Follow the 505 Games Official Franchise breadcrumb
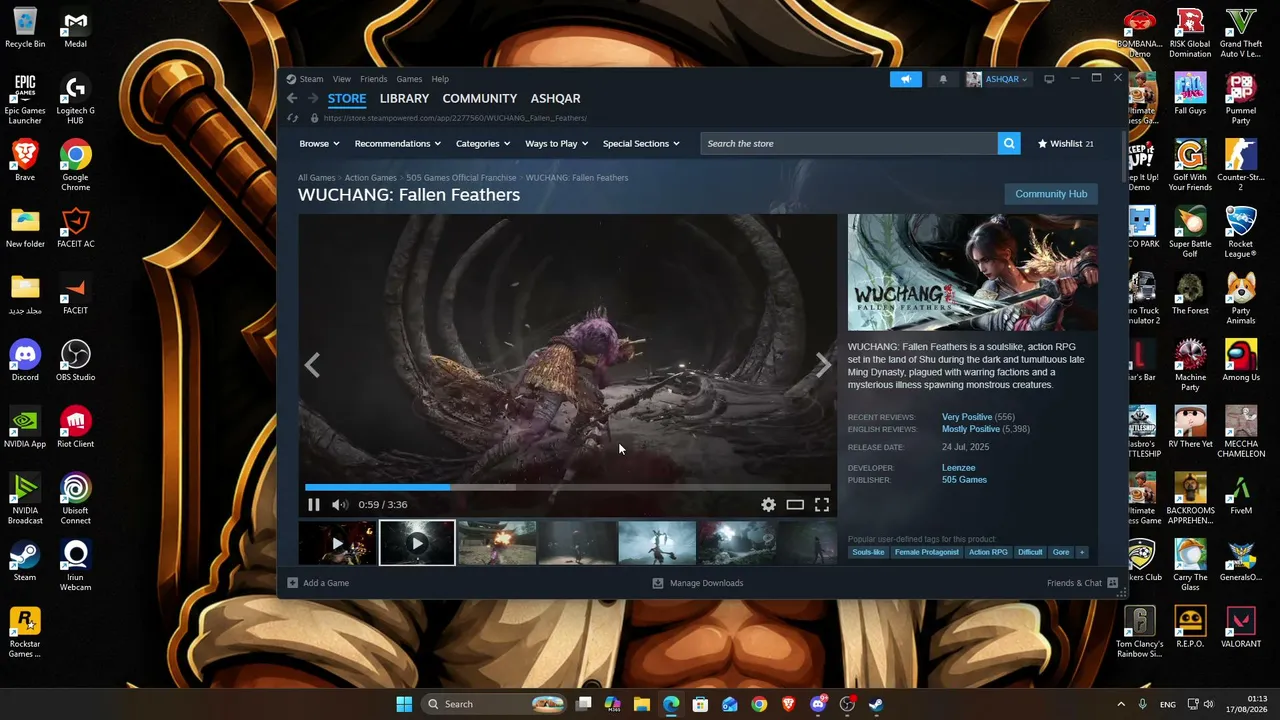Viewport: 1280px width, 720px height. pos(461,178)
